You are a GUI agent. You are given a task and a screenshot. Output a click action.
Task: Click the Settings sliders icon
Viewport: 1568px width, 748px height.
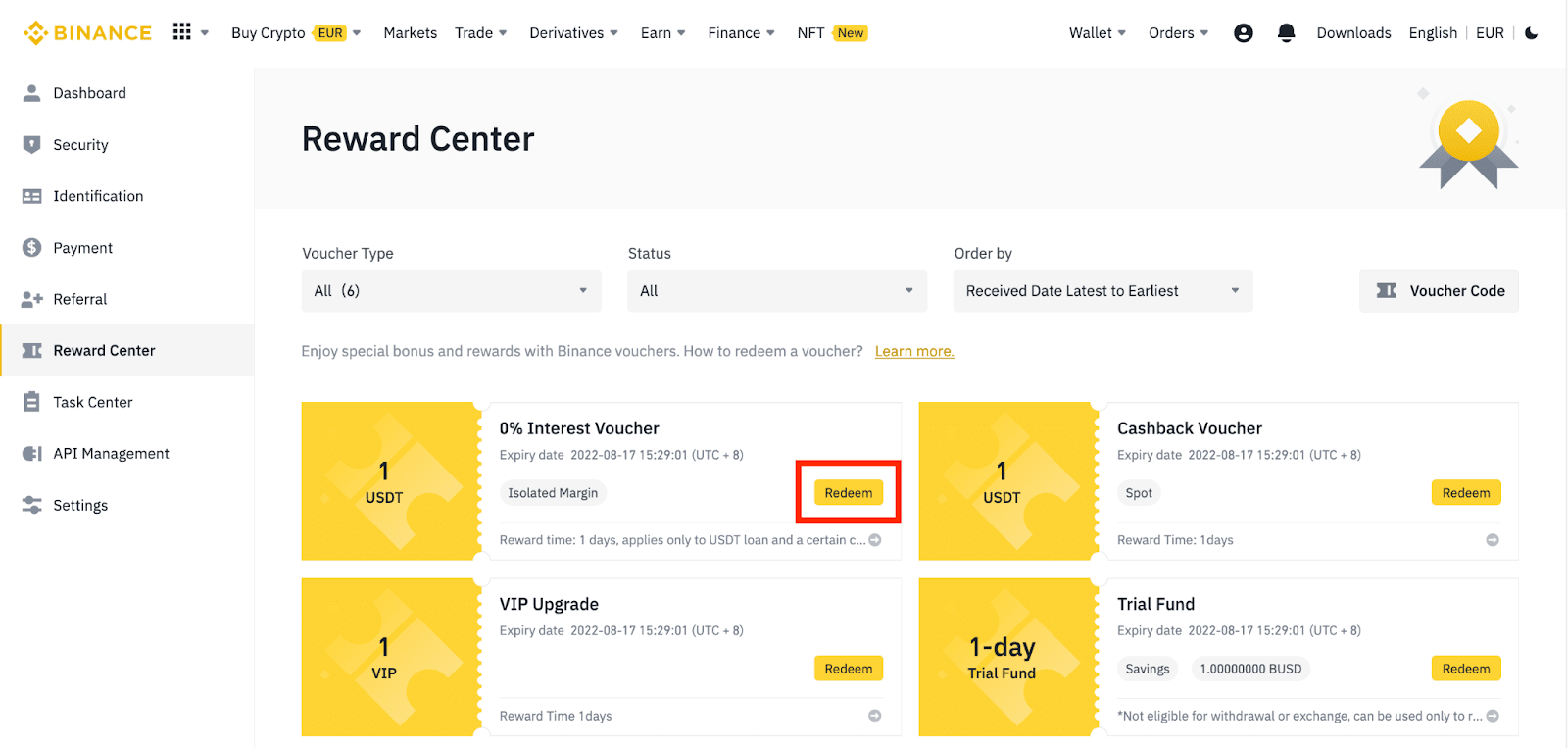pos(32,505)
